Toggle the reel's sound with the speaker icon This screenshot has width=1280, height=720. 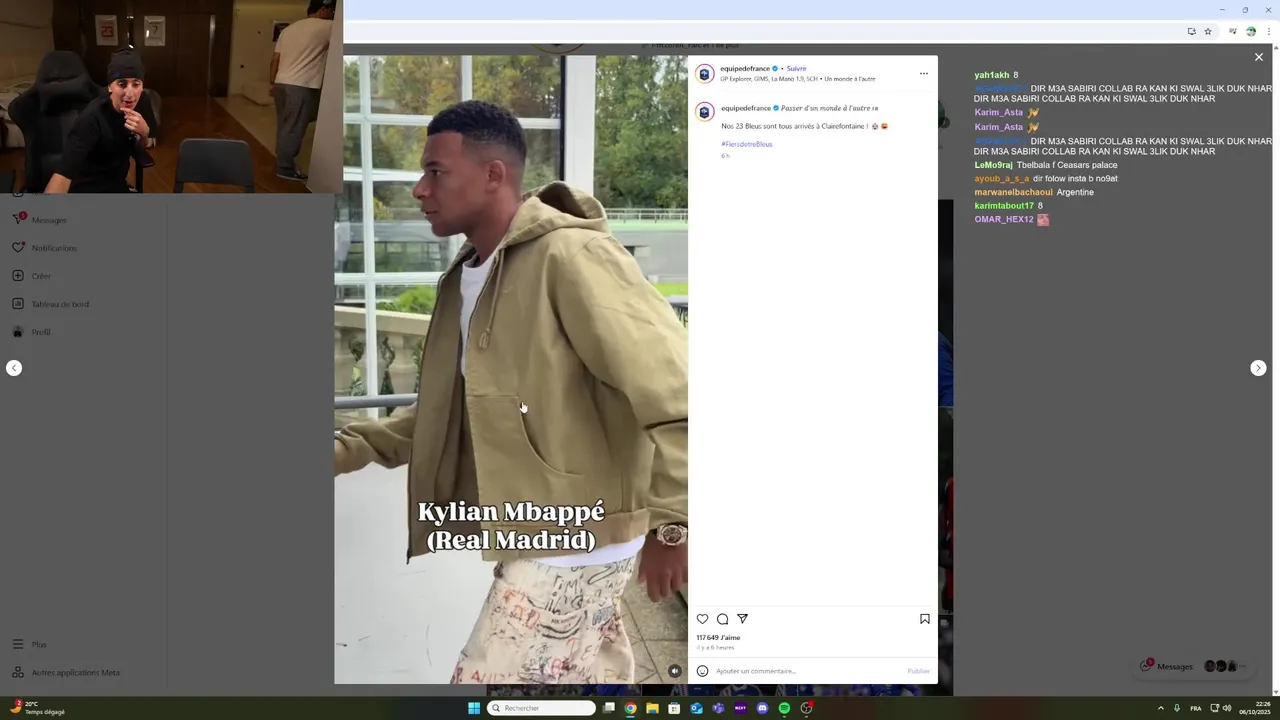pyautogui.click(x=675, y=671)
